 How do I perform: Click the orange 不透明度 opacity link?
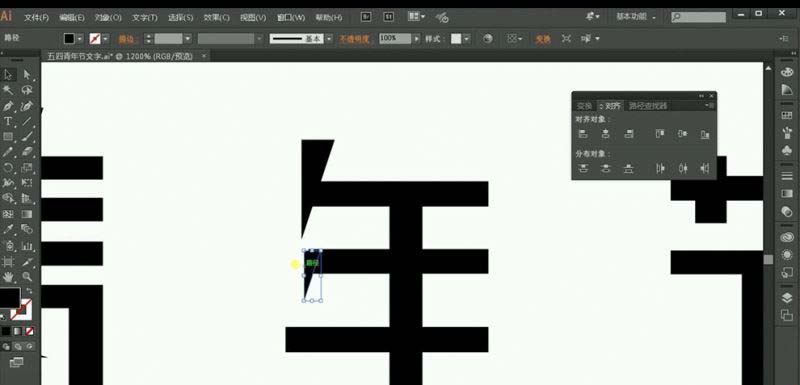point(355,39)
